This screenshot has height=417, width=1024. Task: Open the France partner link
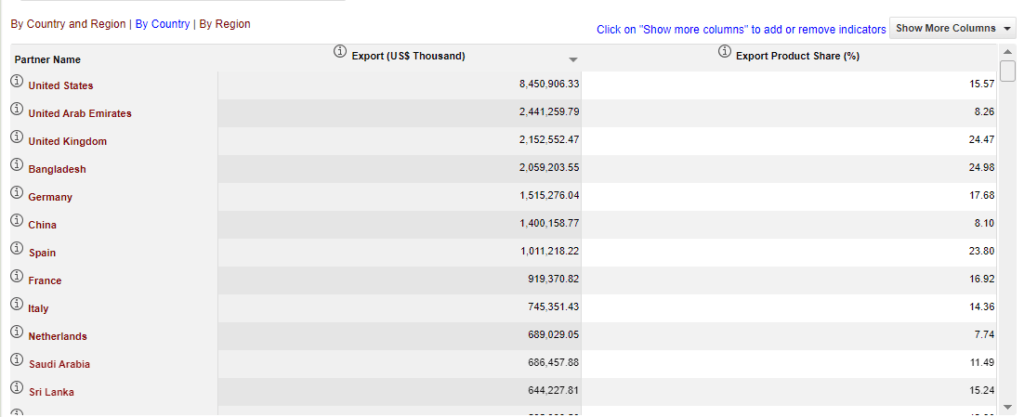[x=44, y=281]
